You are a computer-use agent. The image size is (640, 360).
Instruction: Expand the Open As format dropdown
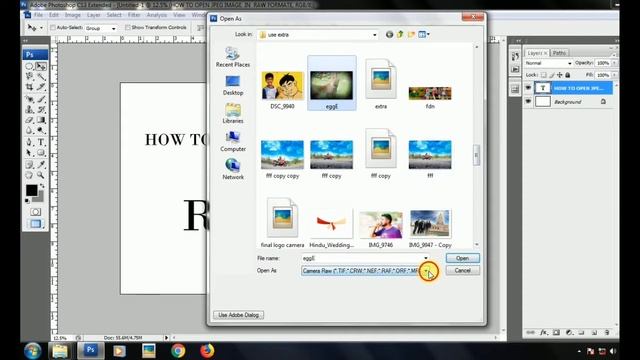(x=427, y=270)
